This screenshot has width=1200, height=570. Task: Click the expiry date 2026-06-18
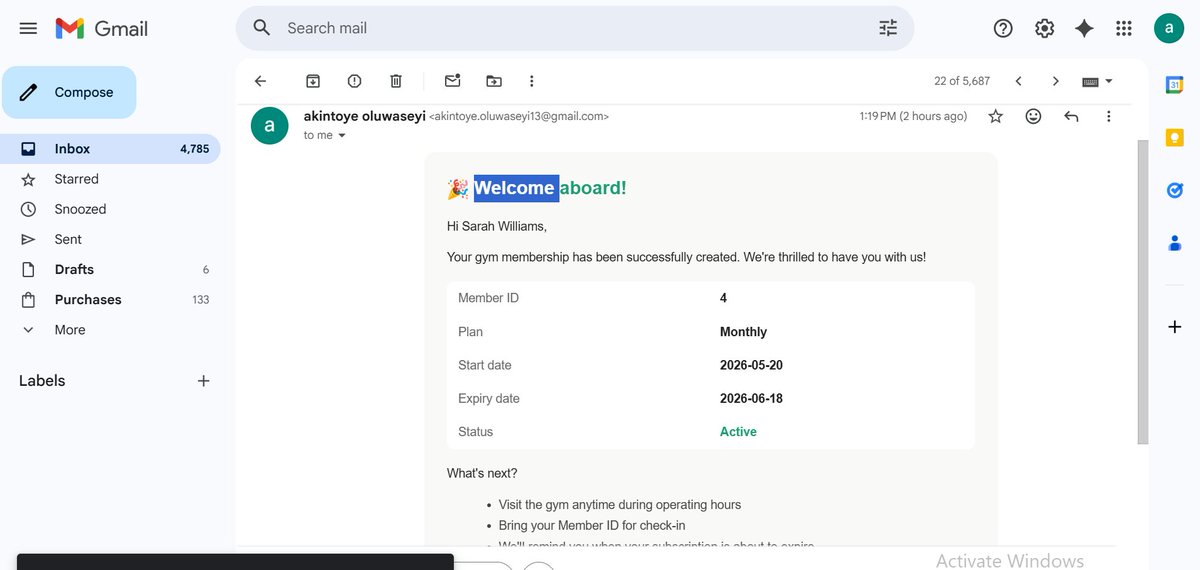click(751, 398)
